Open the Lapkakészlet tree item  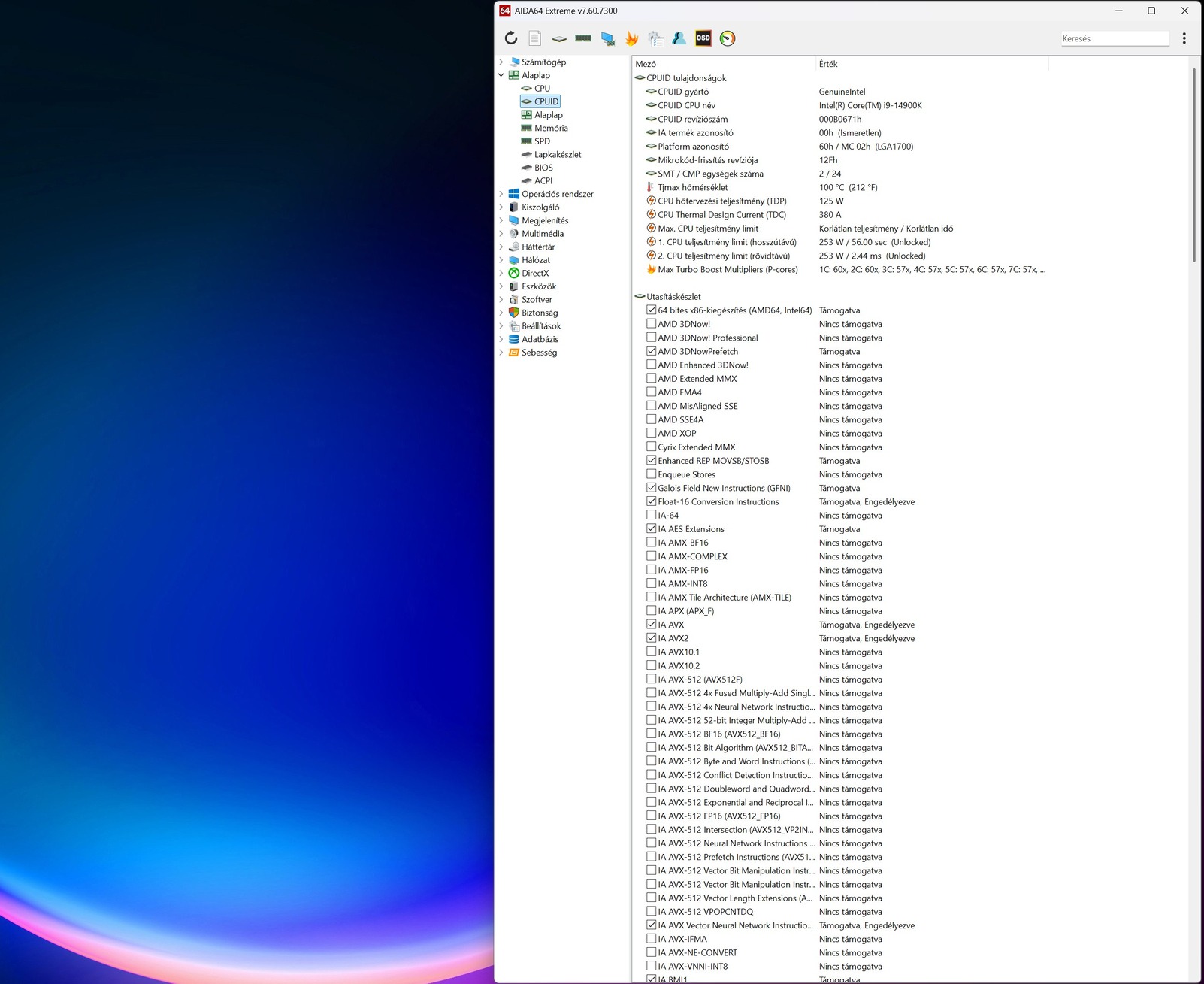point(558,154)
